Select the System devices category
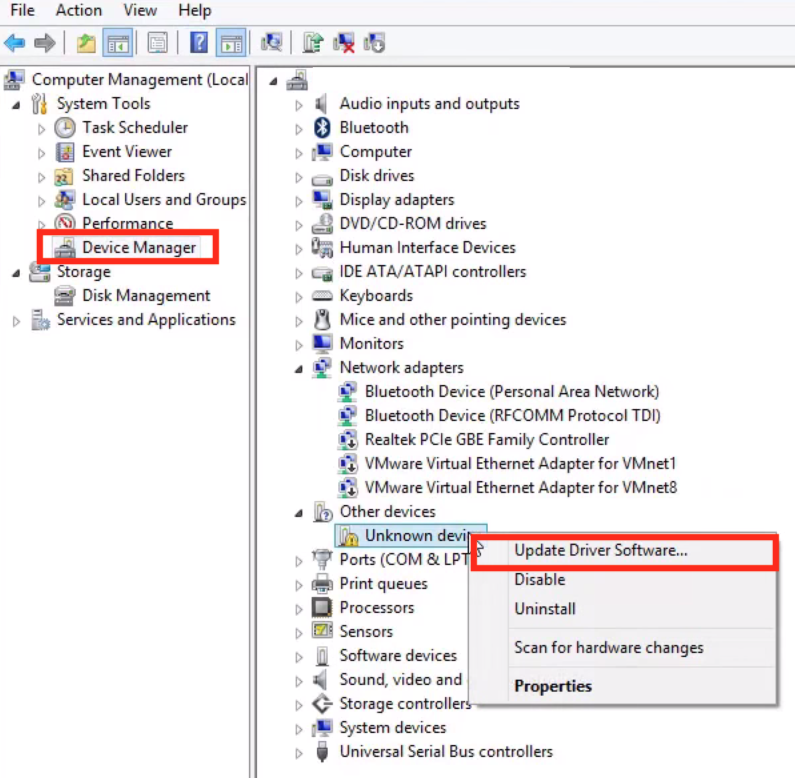The height and width of the screenshot is (778, 795). 393,728
